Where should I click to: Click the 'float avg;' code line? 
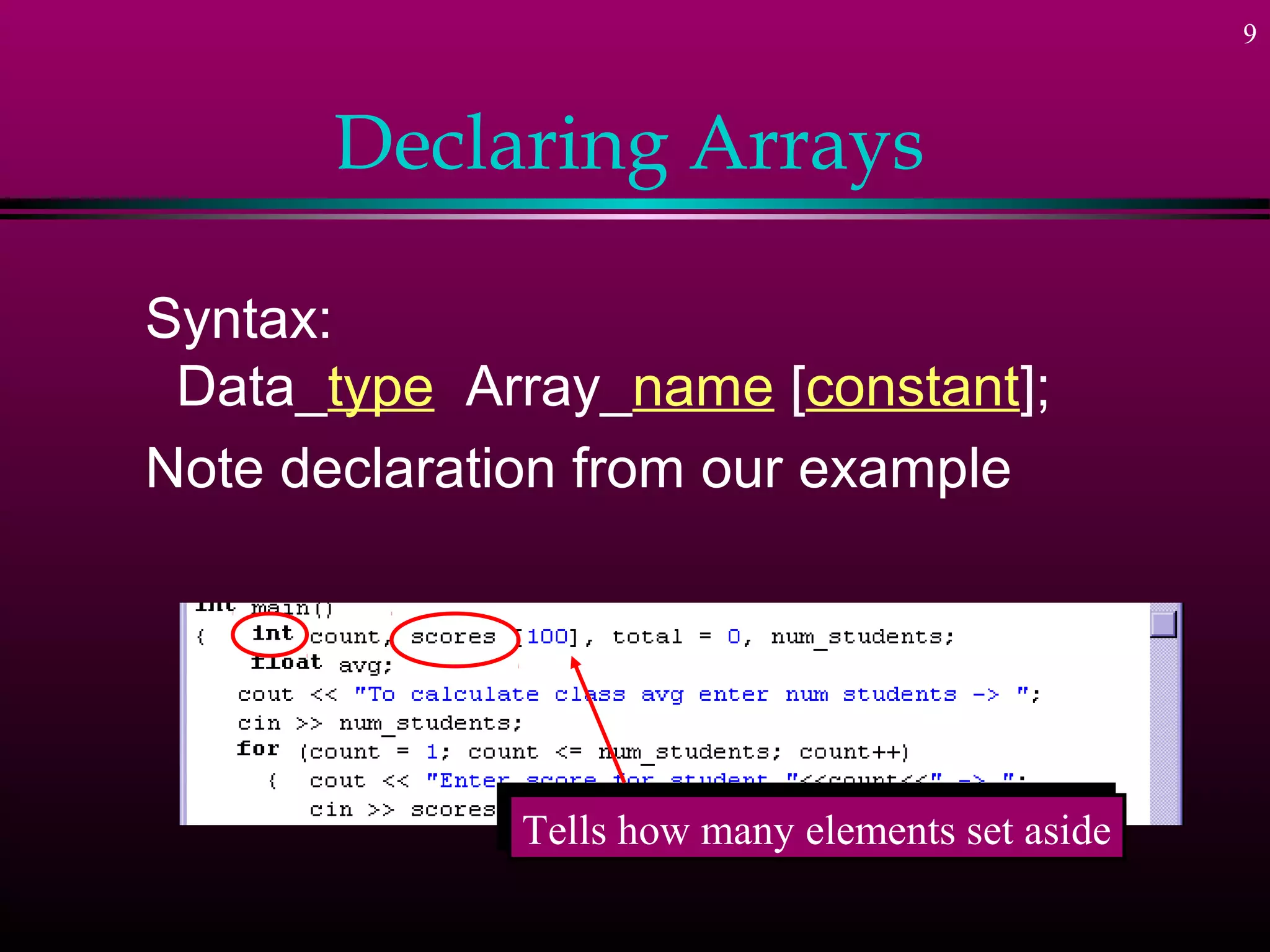pyautogui.click(x=322, y=664)
